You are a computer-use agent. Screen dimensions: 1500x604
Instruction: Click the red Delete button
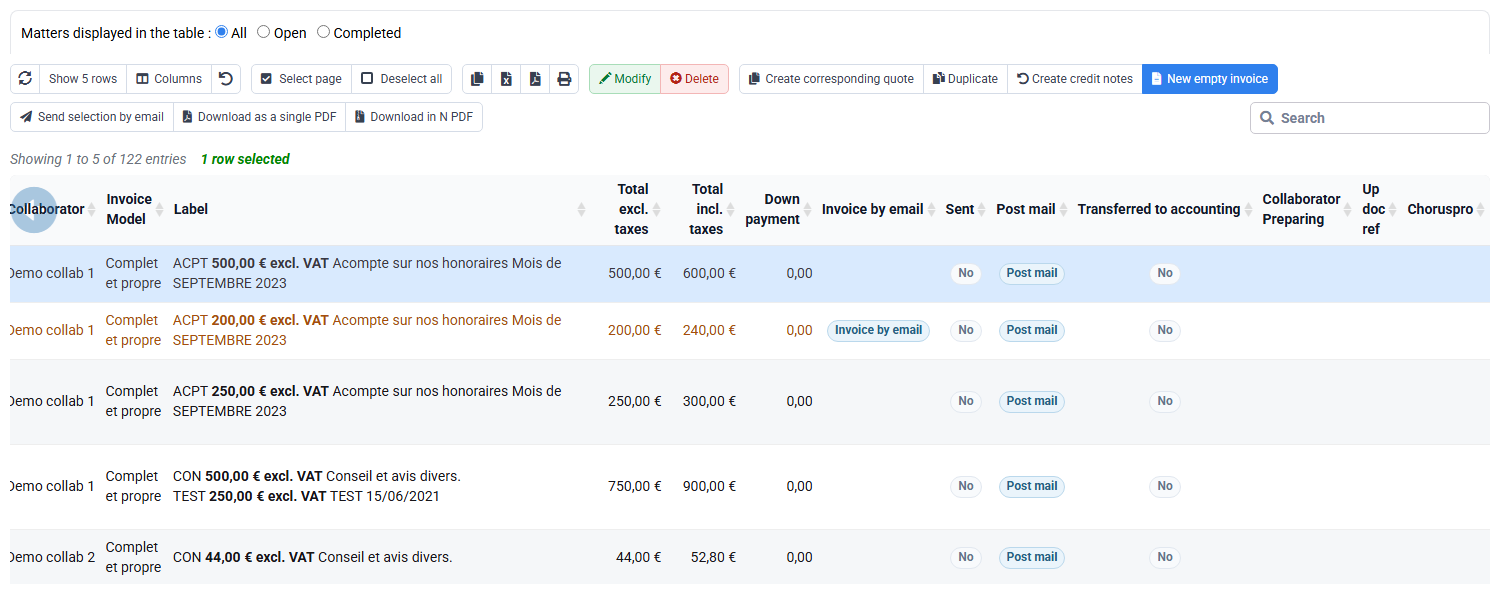(695, 79)
